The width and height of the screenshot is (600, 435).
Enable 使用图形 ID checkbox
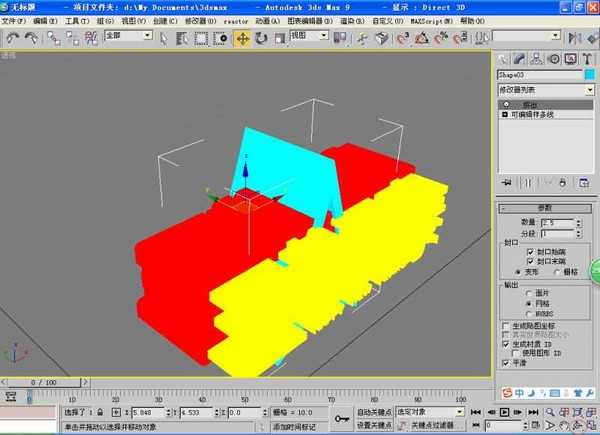pyautogui.click(x=516, y=353)
